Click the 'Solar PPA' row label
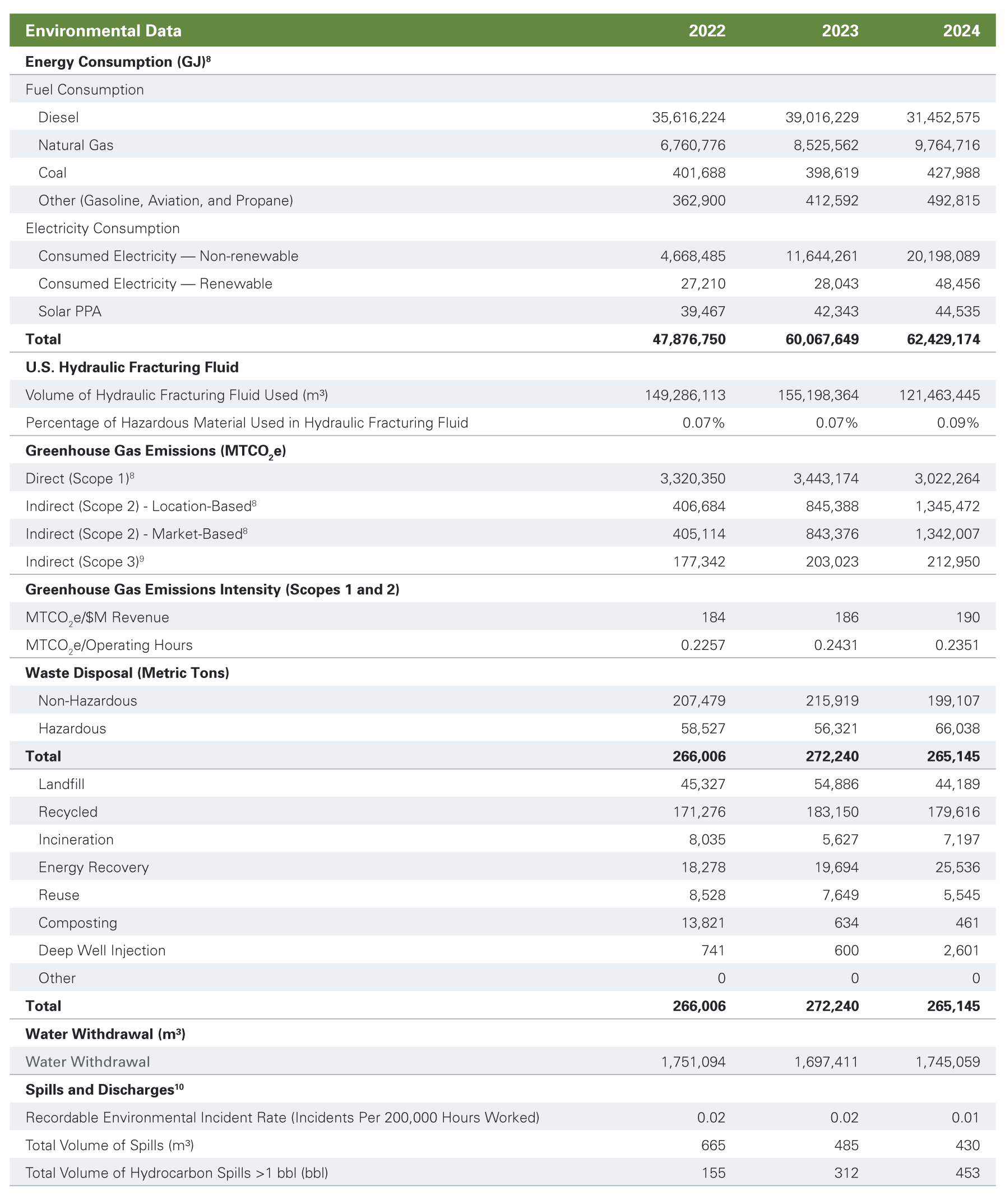The image size is (1005, 1204). 70,311
